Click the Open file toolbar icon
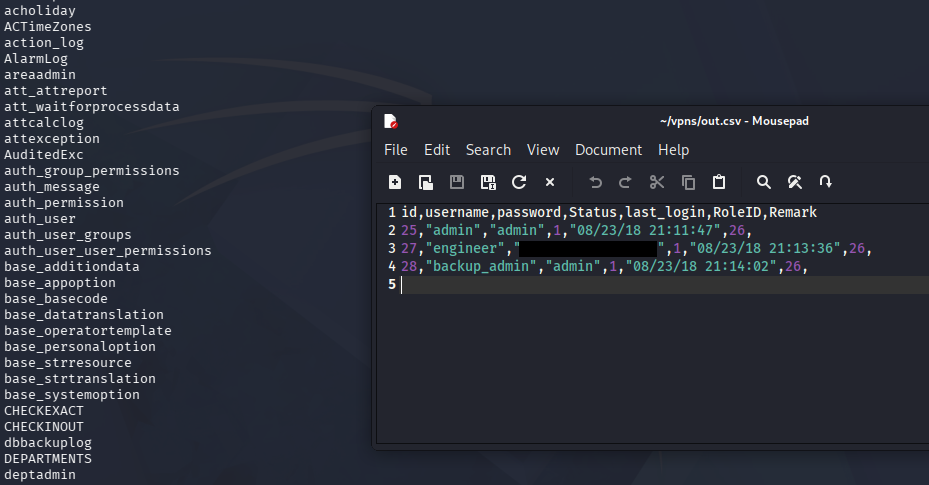 [426, 182]
